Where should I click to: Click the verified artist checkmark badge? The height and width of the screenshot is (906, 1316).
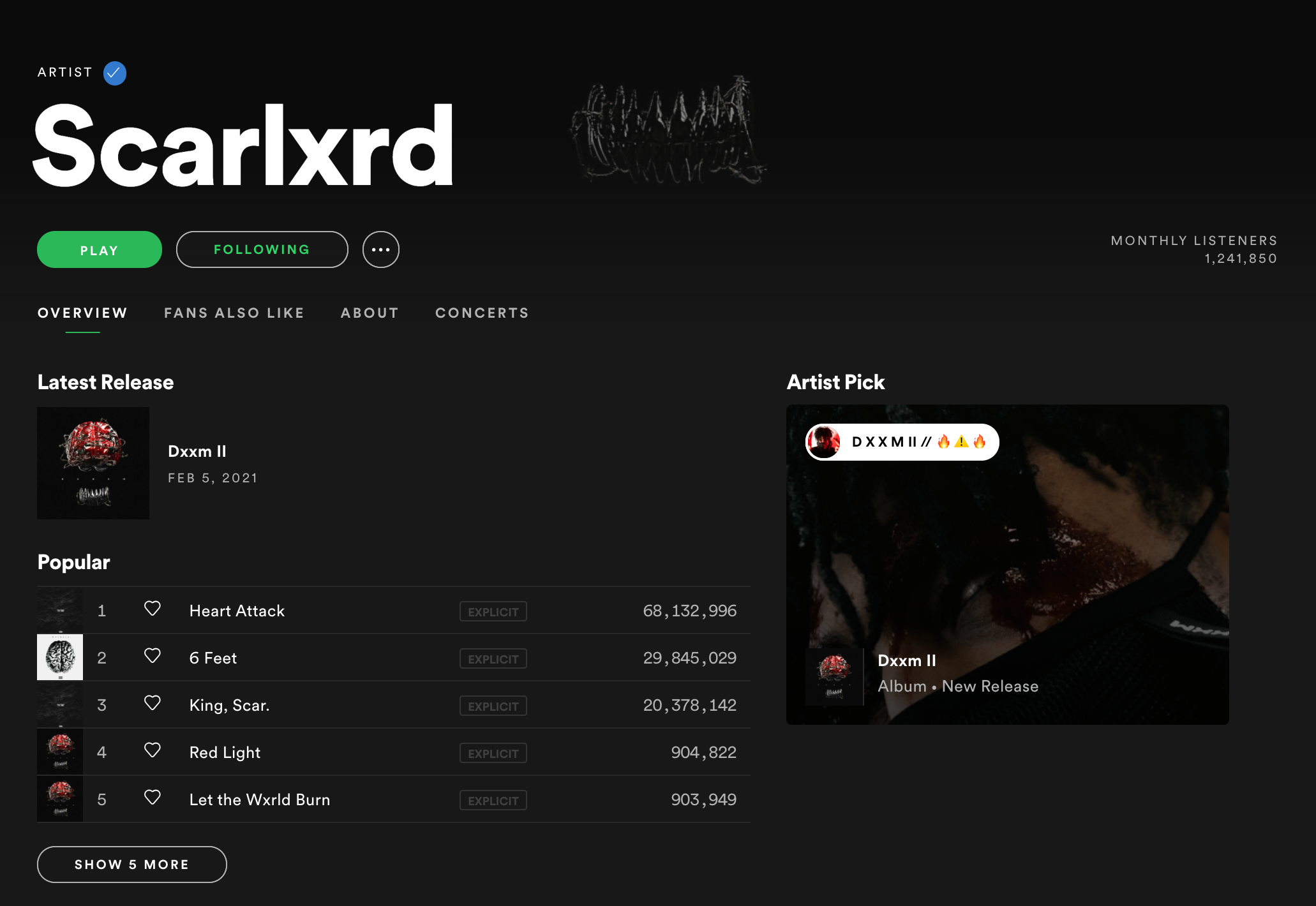(115, 73)
